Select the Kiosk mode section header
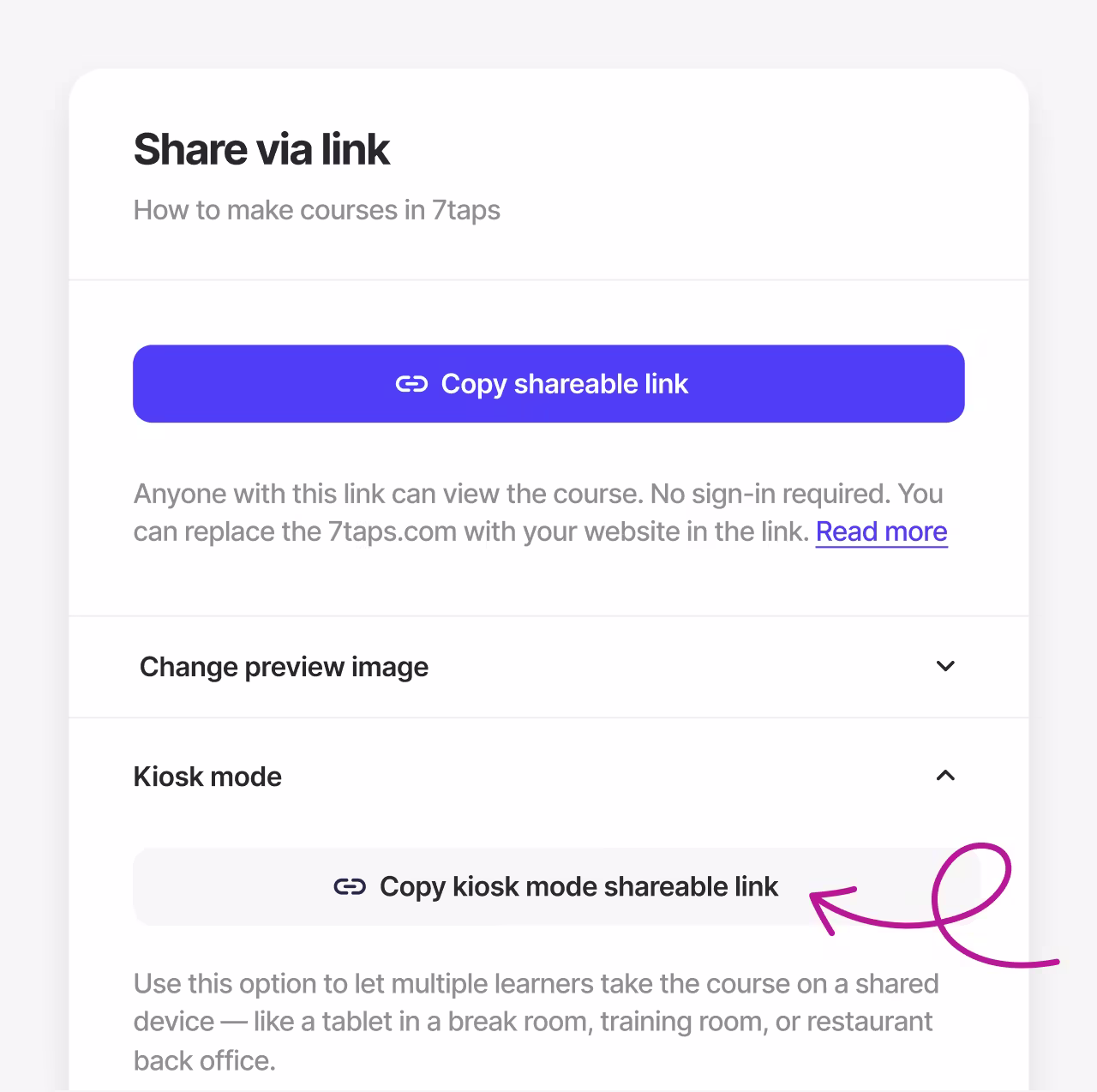The width and height of the screenshot is (1097, 1092). (207, 776)
